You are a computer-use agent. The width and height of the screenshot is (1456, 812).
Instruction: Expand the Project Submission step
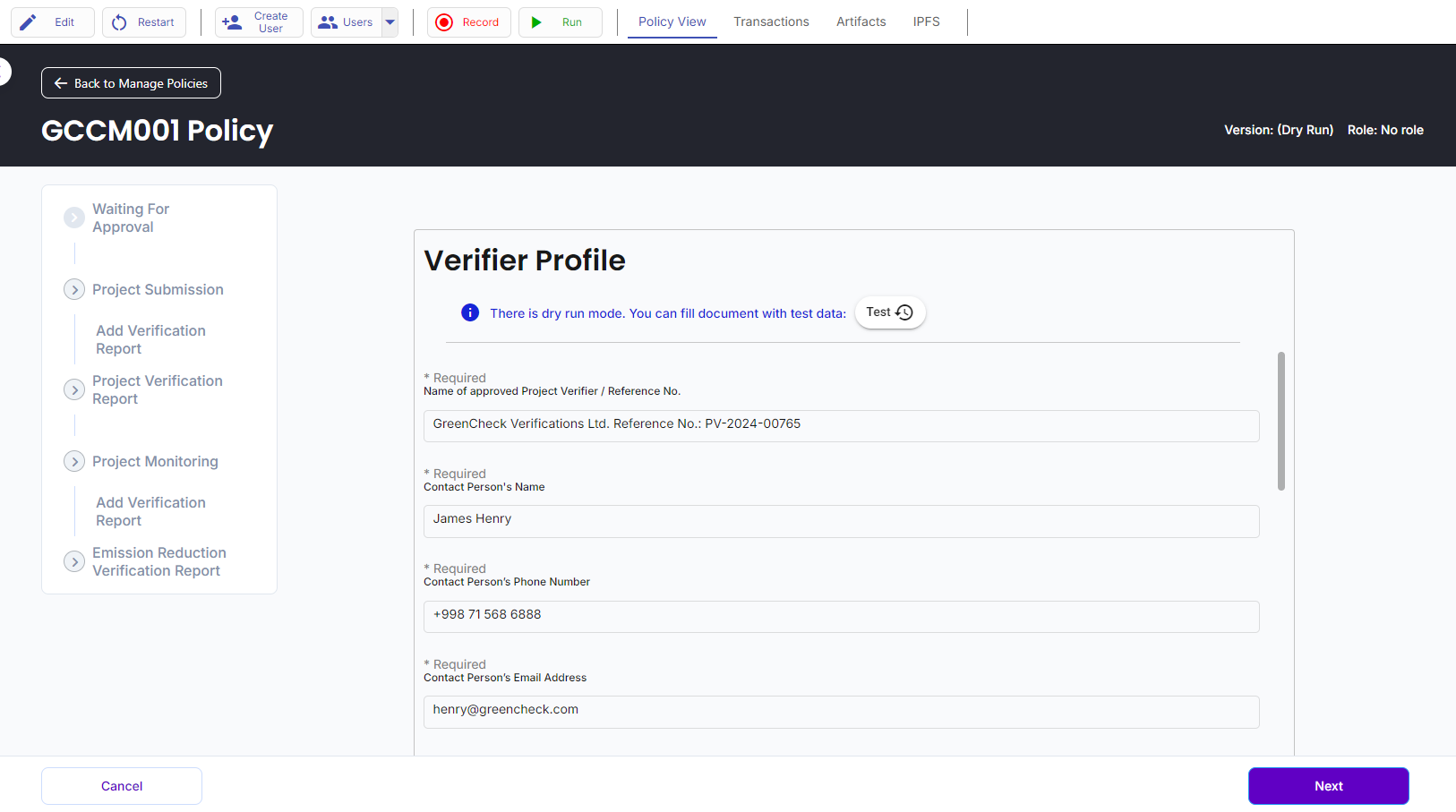[74, 290]
